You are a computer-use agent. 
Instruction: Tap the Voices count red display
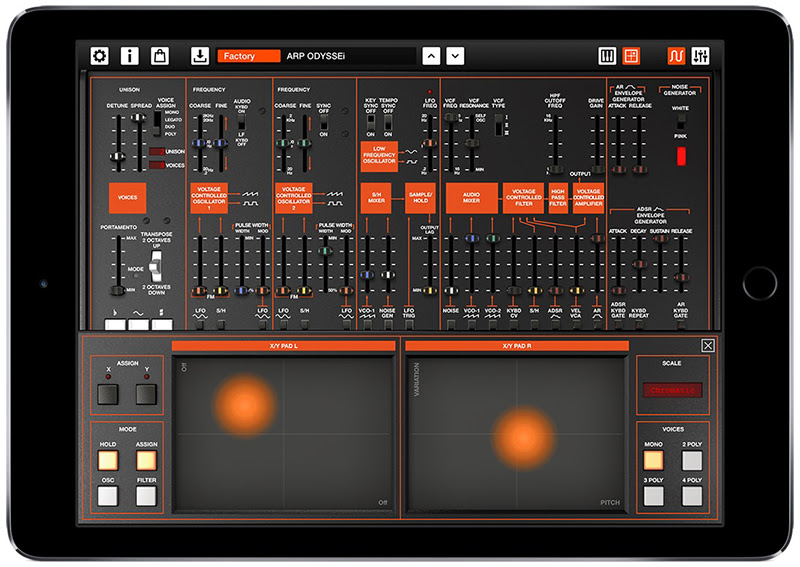pos(157,165)
